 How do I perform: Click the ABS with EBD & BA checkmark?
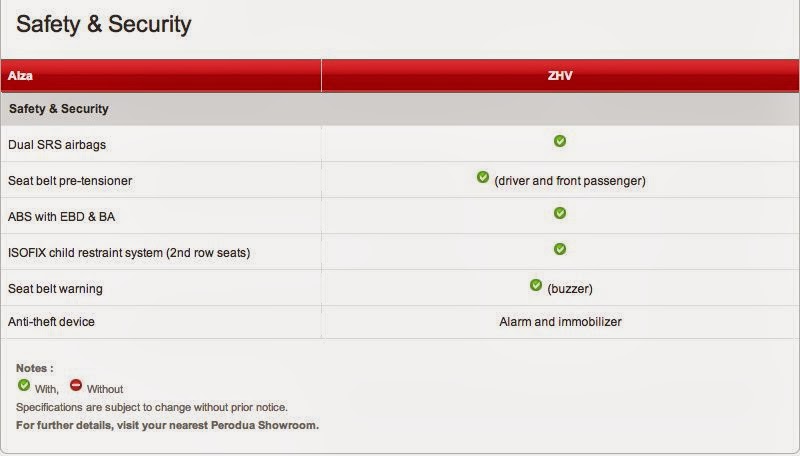(x=560, y=213)
